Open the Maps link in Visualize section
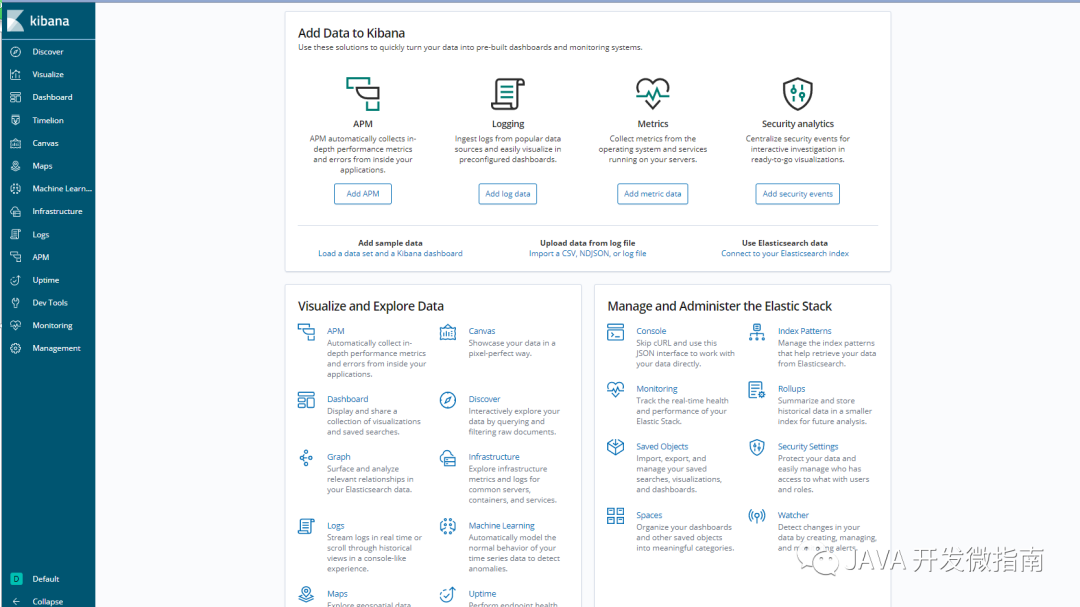 (337, 594)
